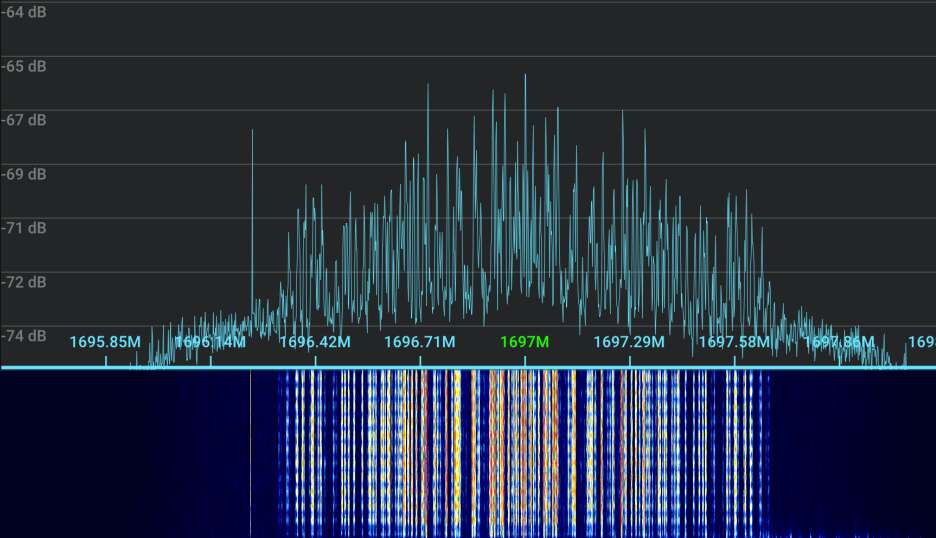Select the 1695.85M frequency marker
936x538 pixels.
[x=105, y=342]
